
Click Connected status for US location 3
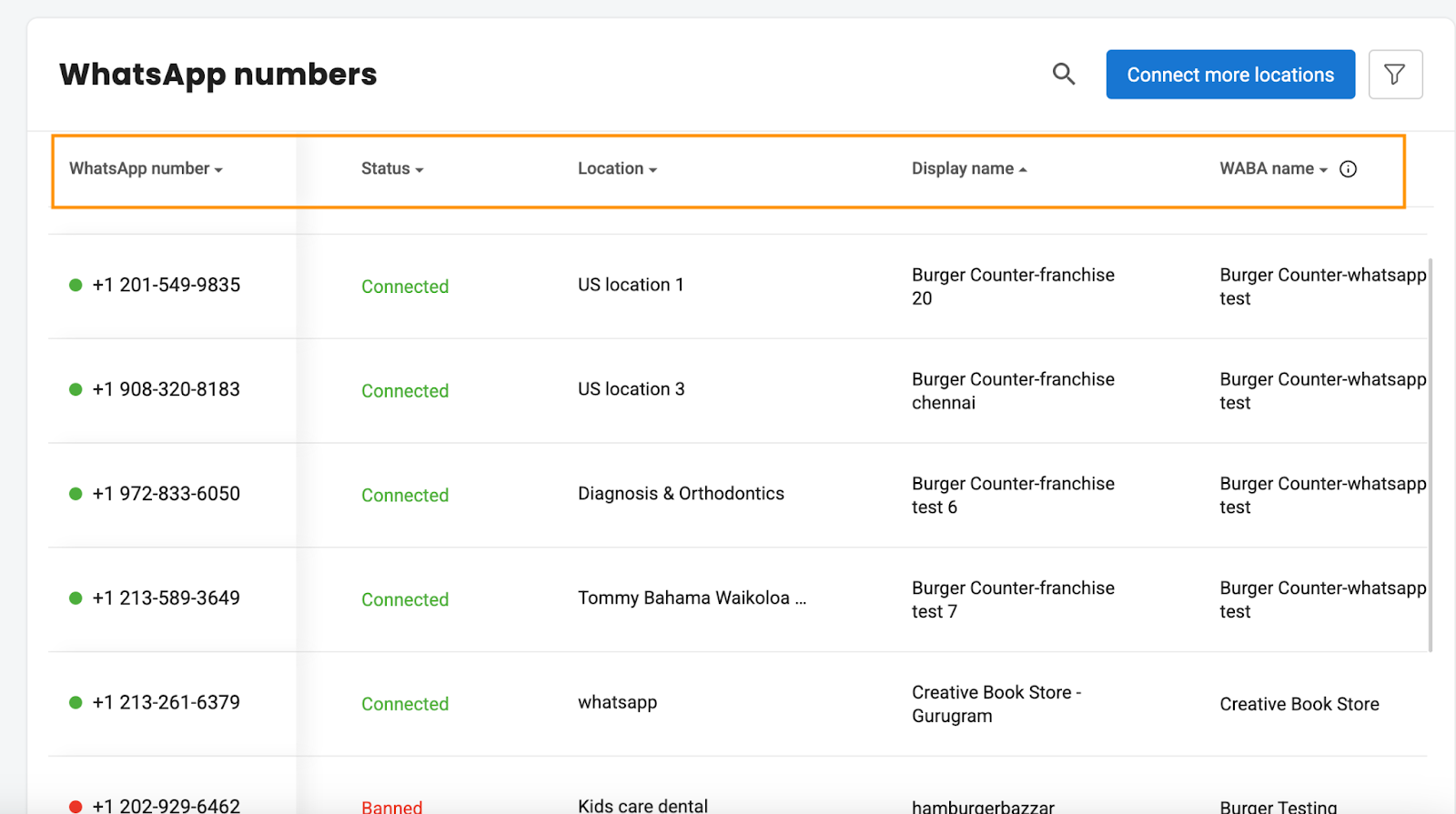405,392
